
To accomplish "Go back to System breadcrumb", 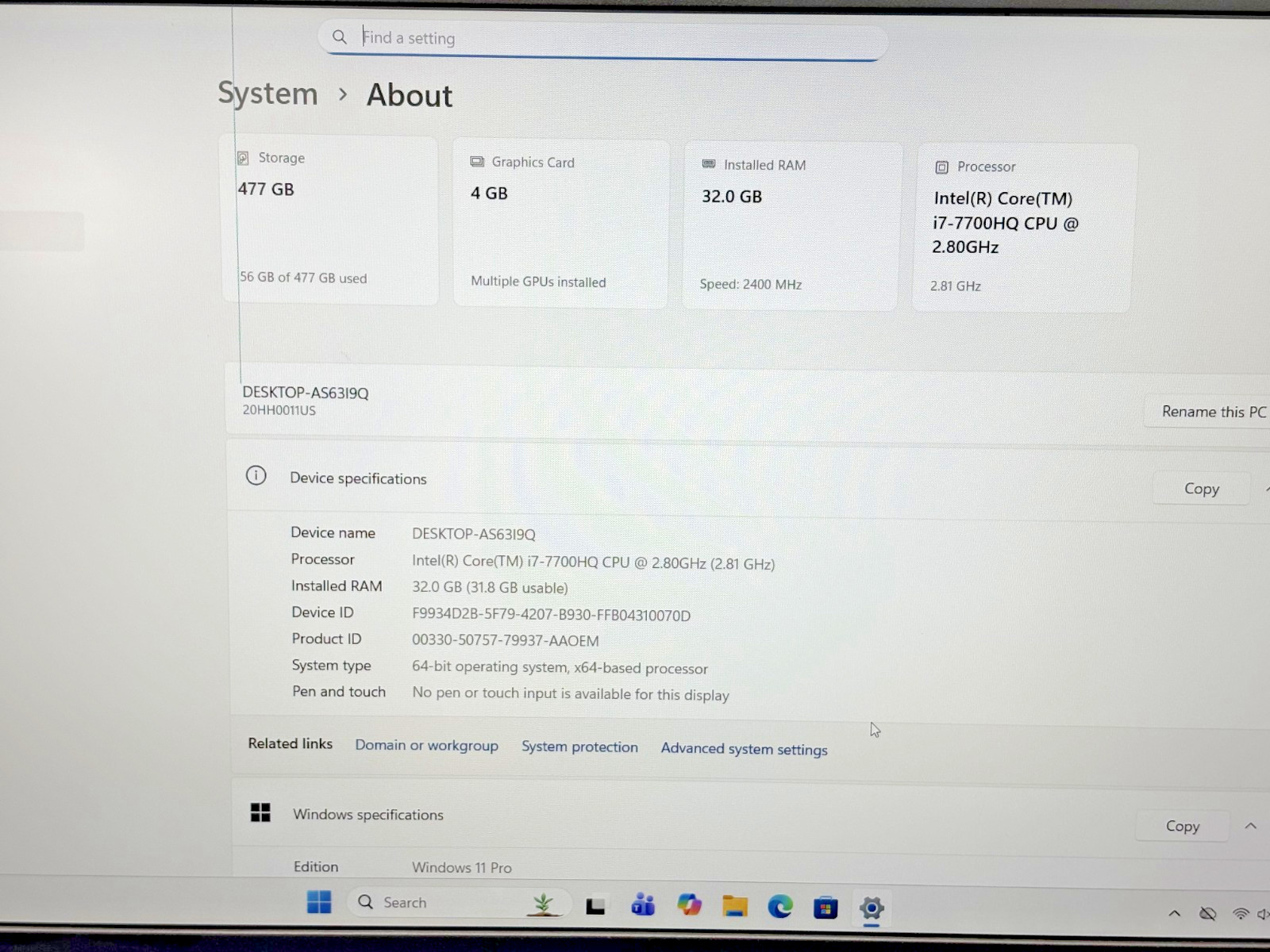I will [x=267, y=94].
